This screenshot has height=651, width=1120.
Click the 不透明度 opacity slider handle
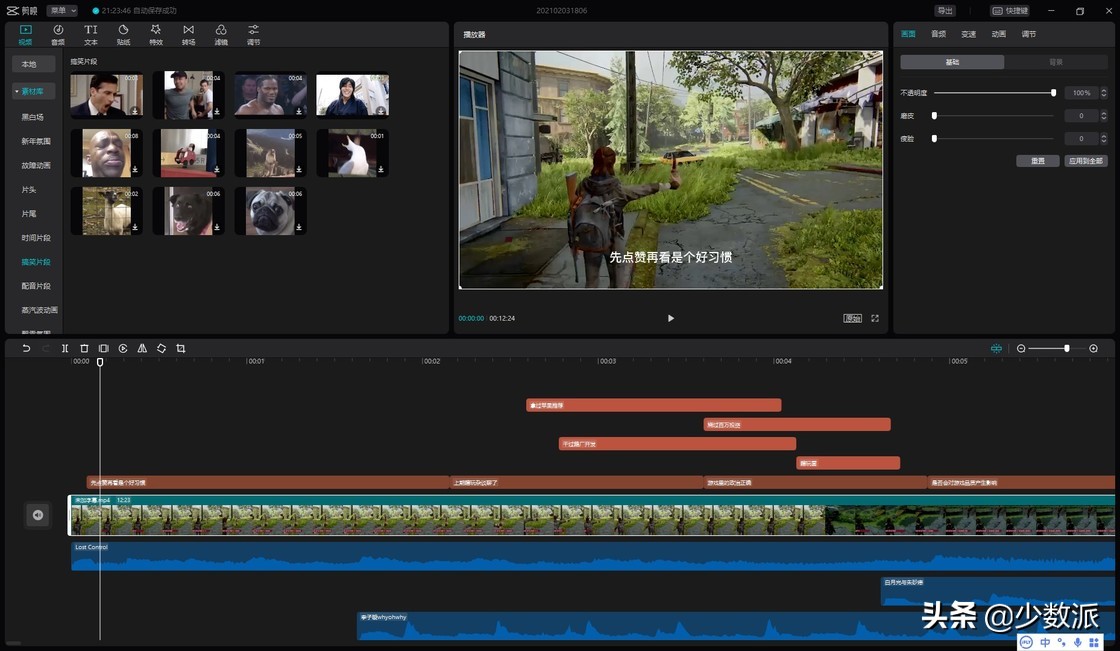[1053, 93]
